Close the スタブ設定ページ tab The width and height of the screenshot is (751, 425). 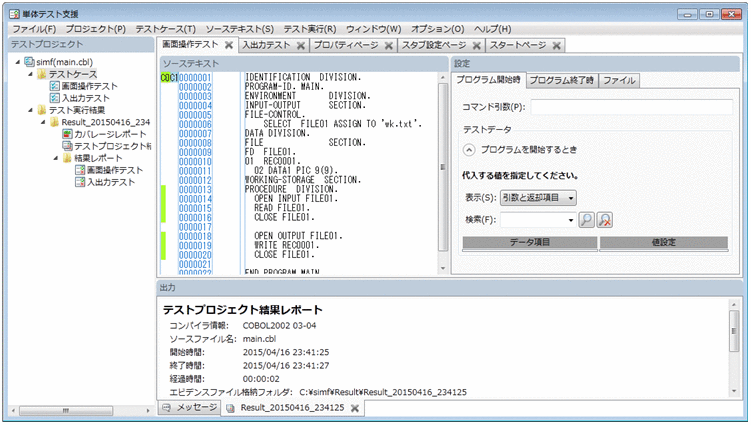tap(477, 46)
